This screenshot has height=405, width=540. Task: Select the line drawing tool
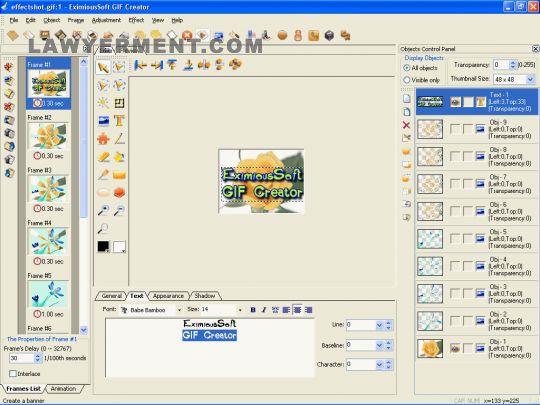tap(119, 138)
